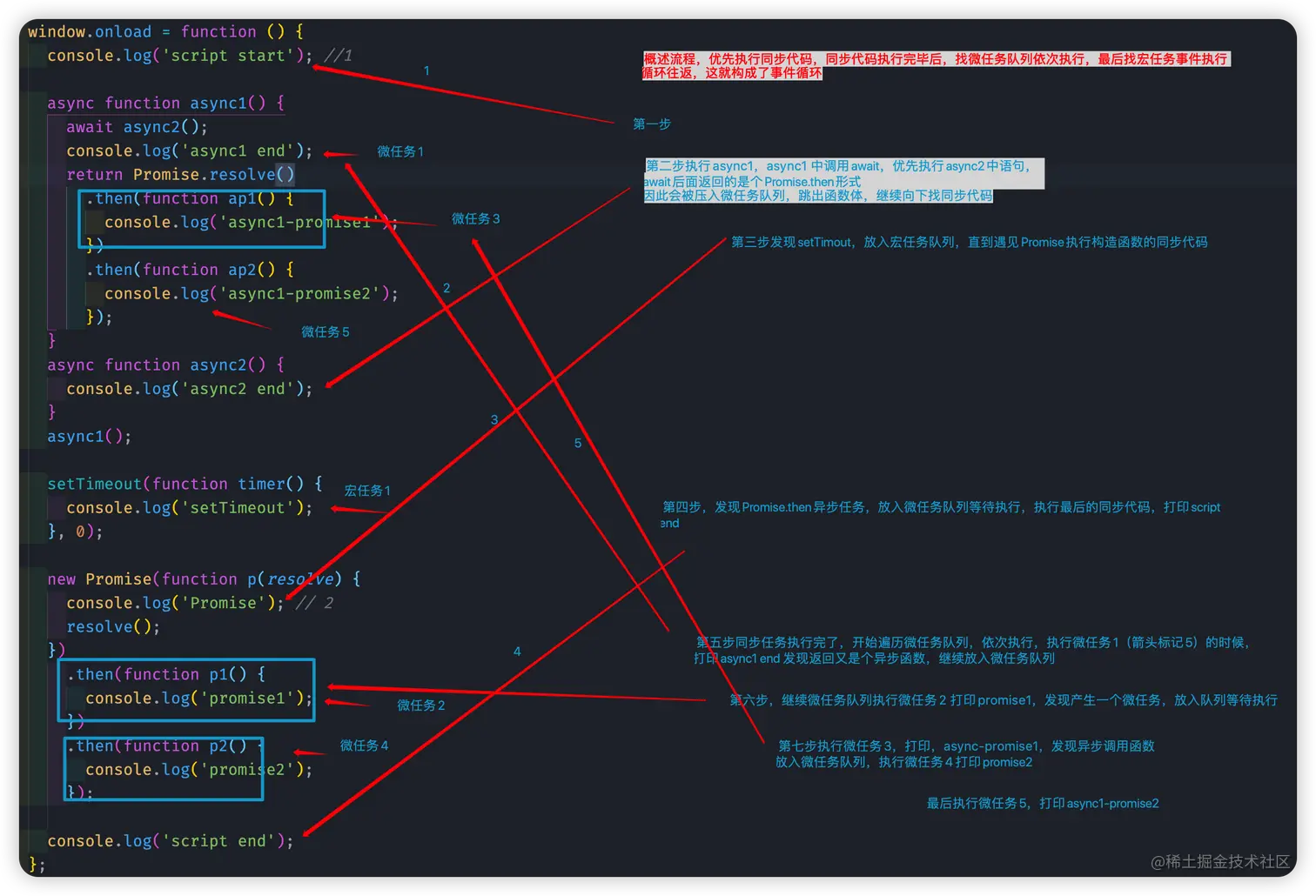Click the console.log('script end') statement
The width and height of the screenshot is (1316, 896).
(171, 840)
